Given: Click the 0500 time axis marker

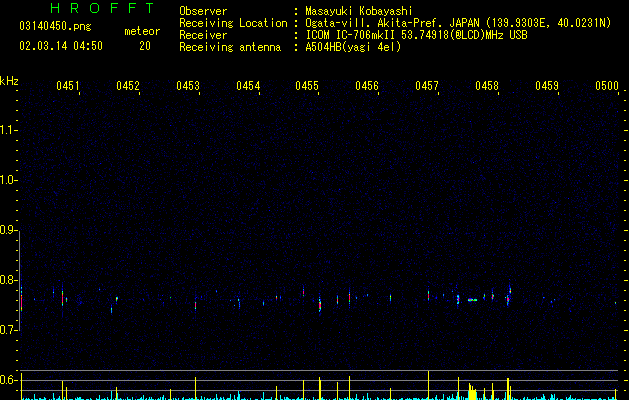Looking at the screenshot, I should click(x=607, y=85).
